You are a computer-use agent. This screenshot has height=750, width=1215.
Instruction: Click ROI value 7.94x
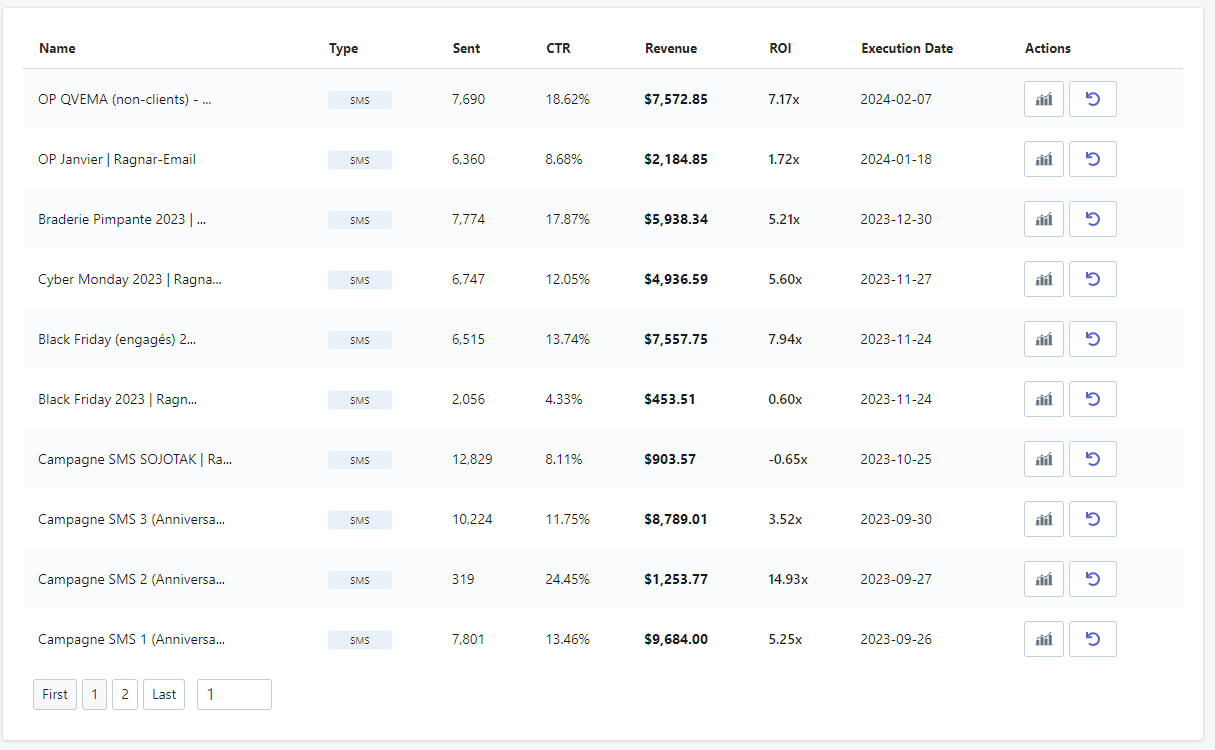tap(785, 339)
